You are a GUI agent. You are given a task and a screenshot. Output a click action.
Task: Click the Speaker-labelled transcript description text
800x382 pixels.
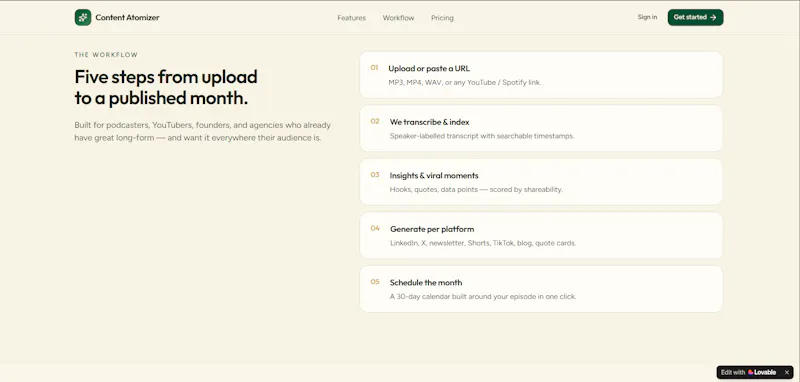482,136
